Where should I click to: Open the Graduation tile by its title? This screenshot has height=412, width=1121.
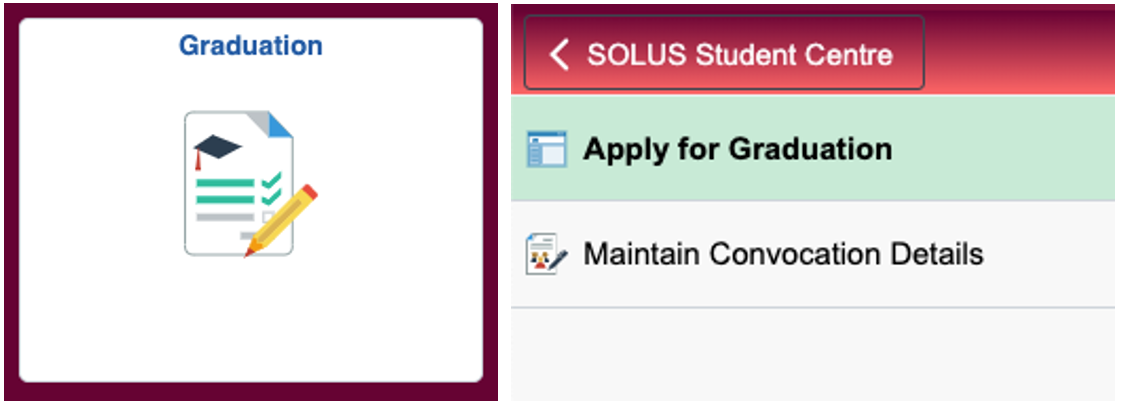[250, 46]
